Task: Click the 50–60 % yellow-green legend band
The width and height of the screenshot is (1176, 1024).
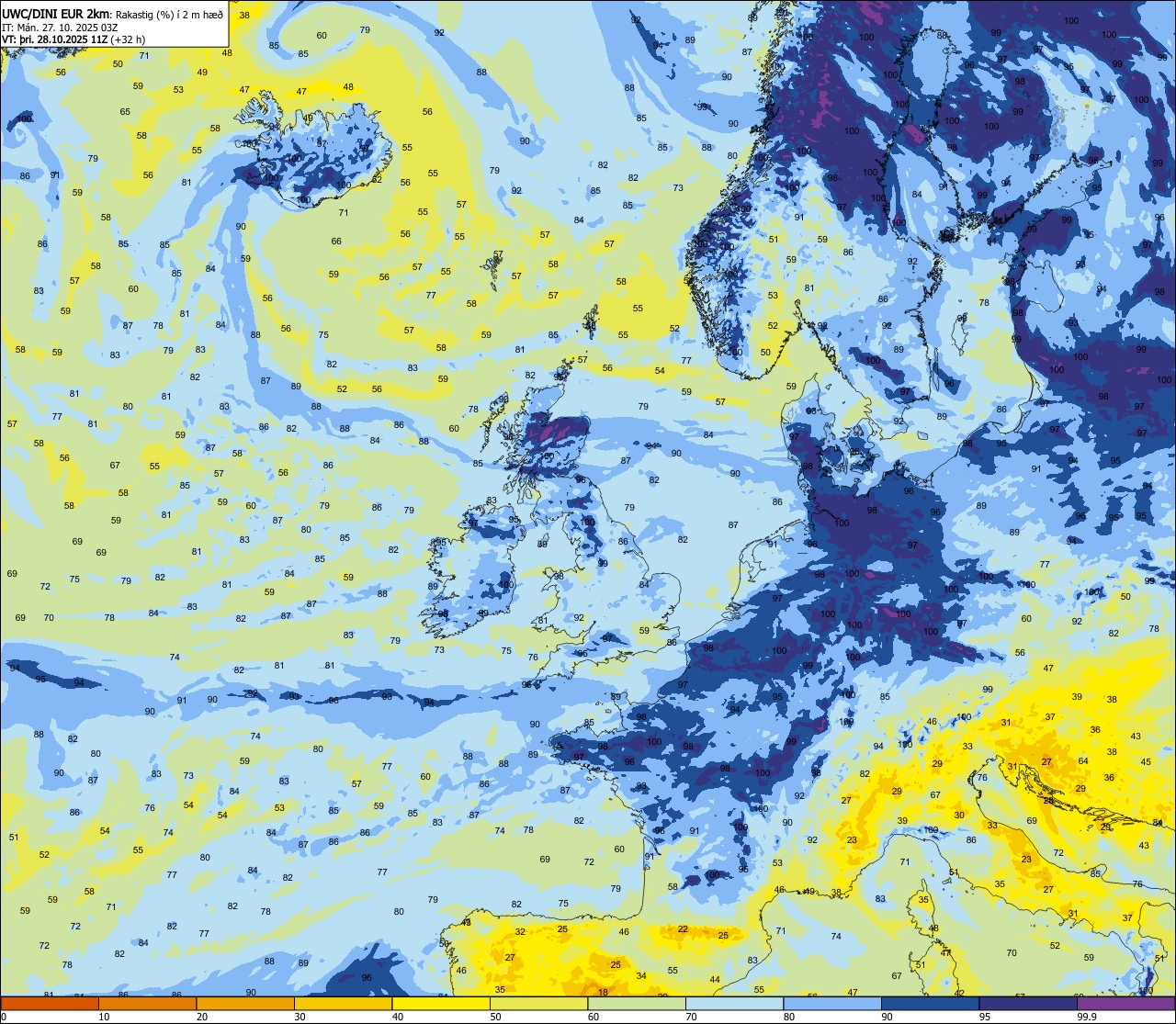Action: click(x=538, y=1004)
